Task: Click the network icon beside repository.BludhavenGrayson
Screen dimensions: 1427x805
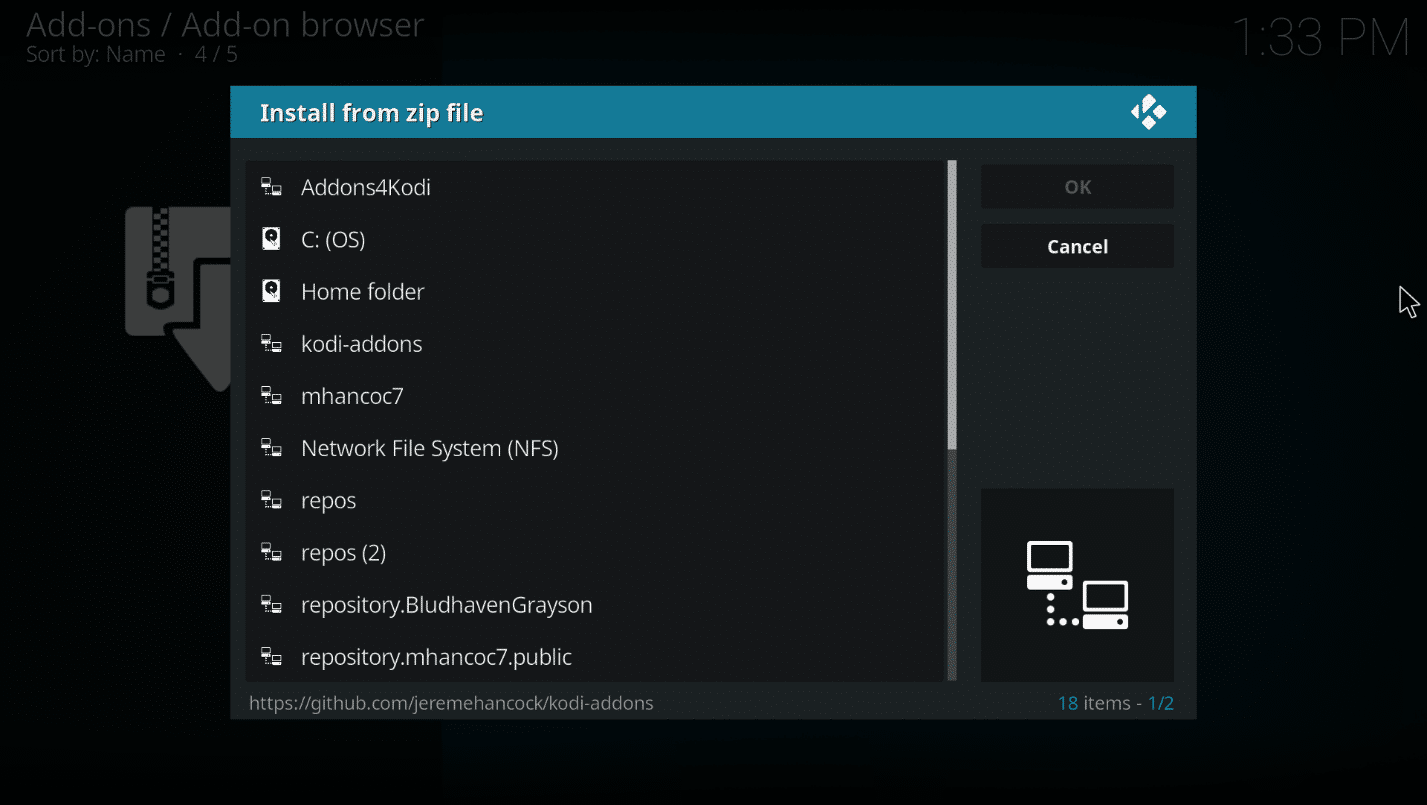Action: pos(271,604)
